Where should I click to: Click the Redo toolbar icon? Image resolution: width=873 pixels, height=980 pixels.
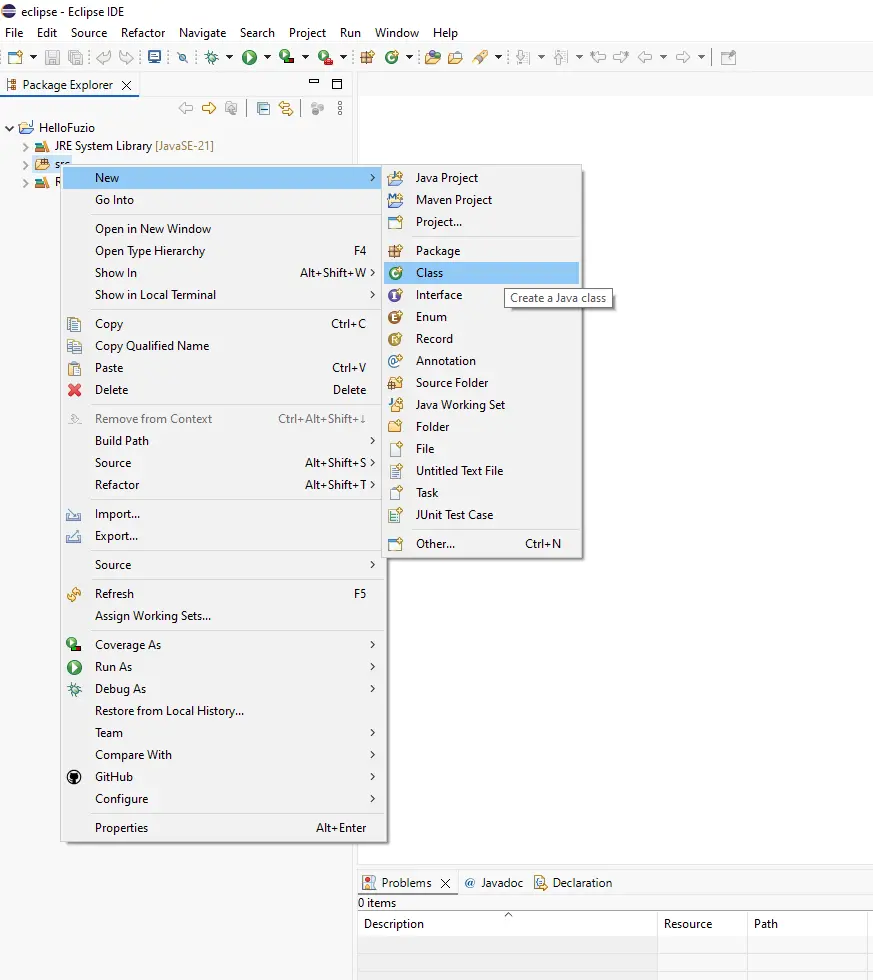126,58
